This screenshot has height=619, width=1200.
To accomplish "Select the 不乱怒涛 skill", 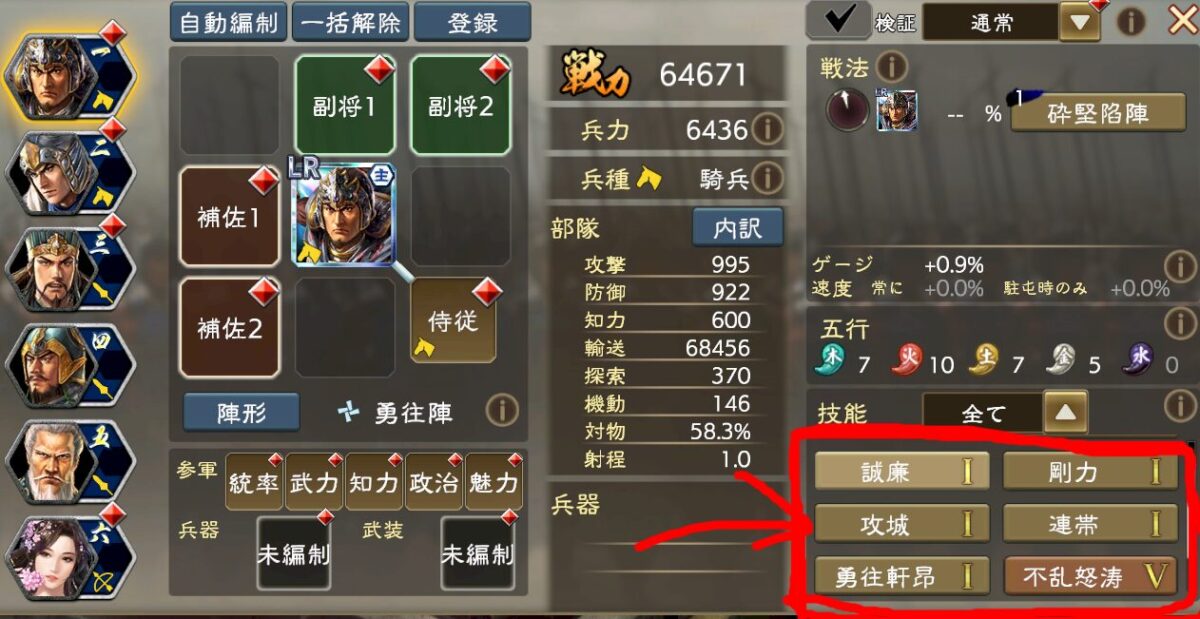I will [x=1091, y=576].
